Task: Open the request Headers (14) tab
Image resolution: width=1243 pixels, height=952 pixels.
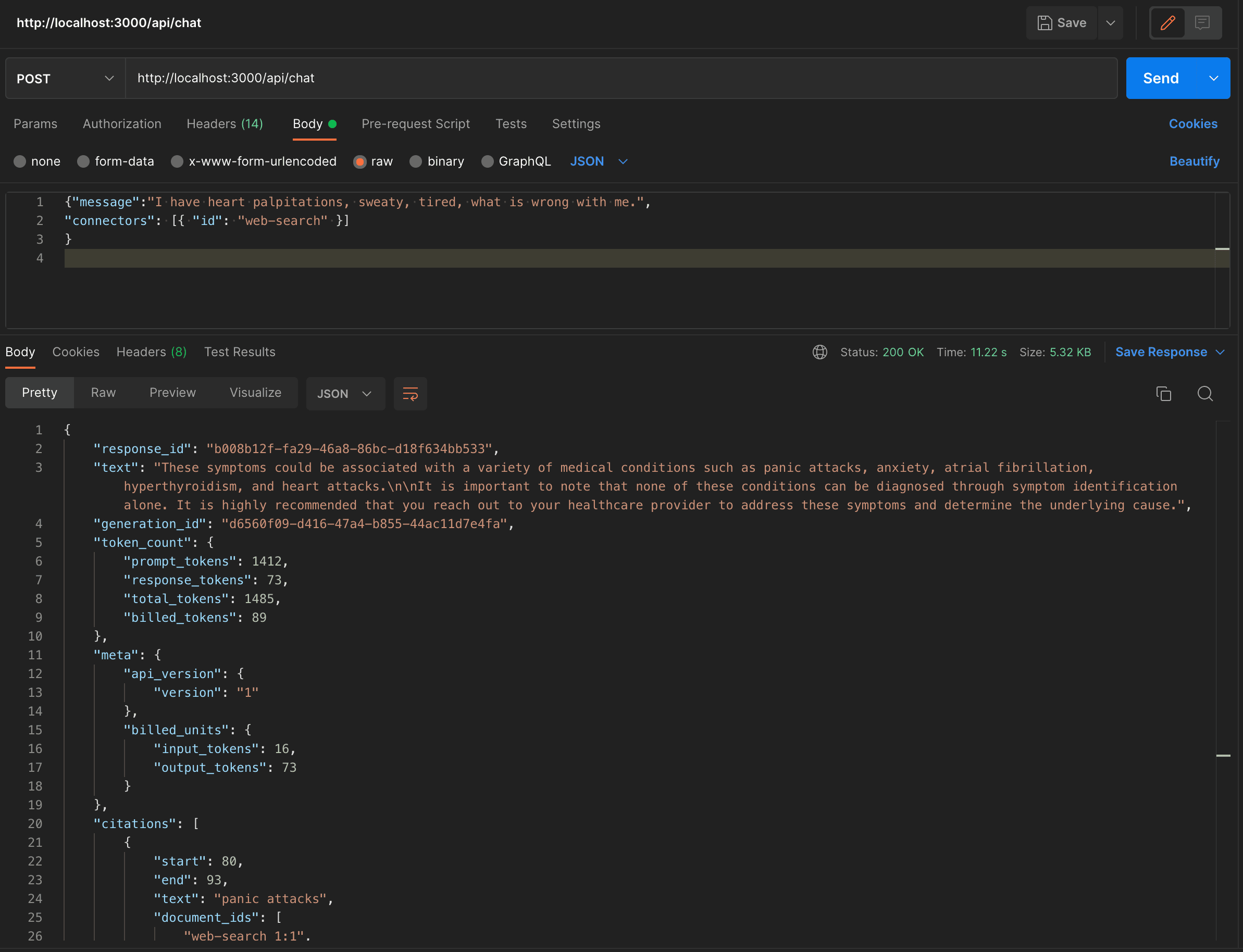Action: [x=225, y=123]
